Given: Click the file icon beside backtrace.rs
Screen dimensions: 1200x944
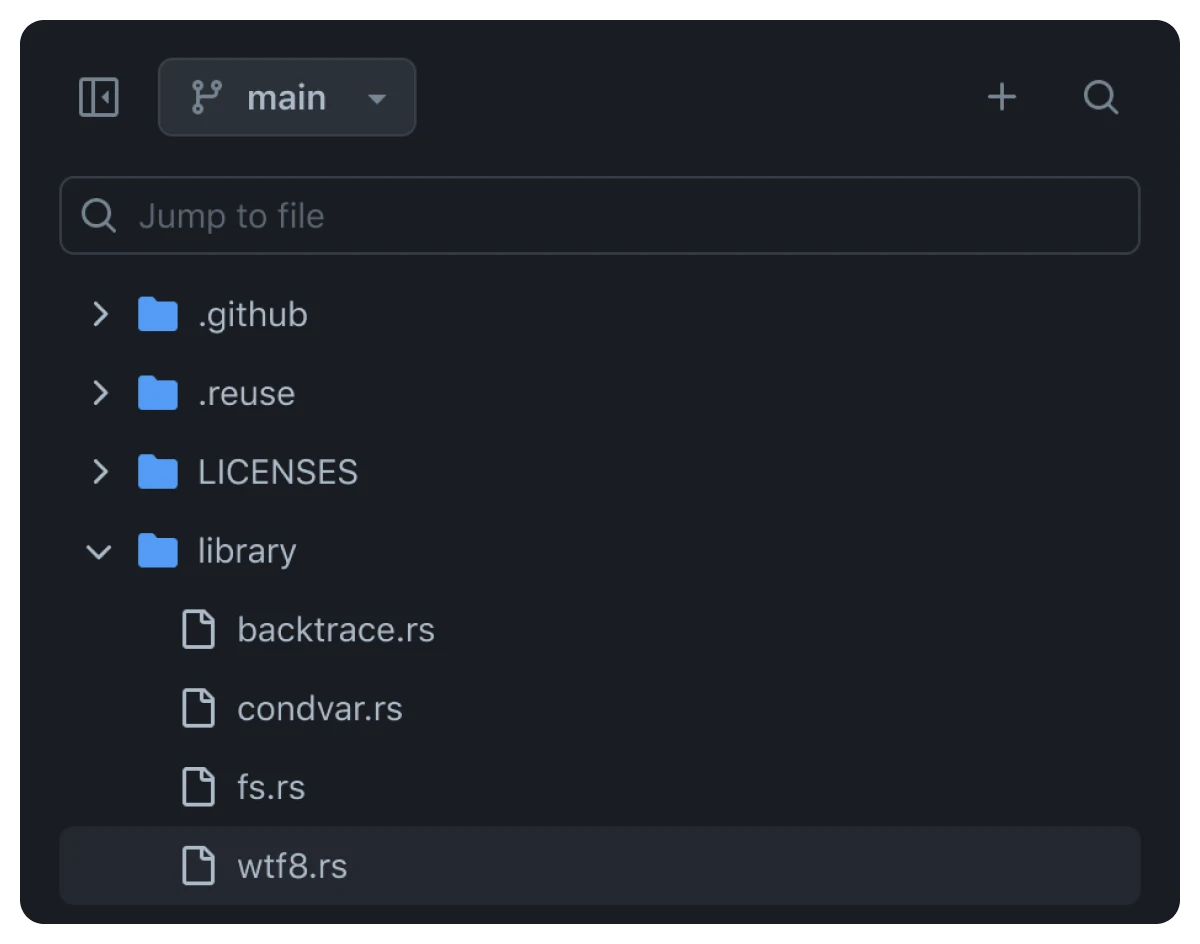Looking at the screenshot, I should [x=199, y=629].
